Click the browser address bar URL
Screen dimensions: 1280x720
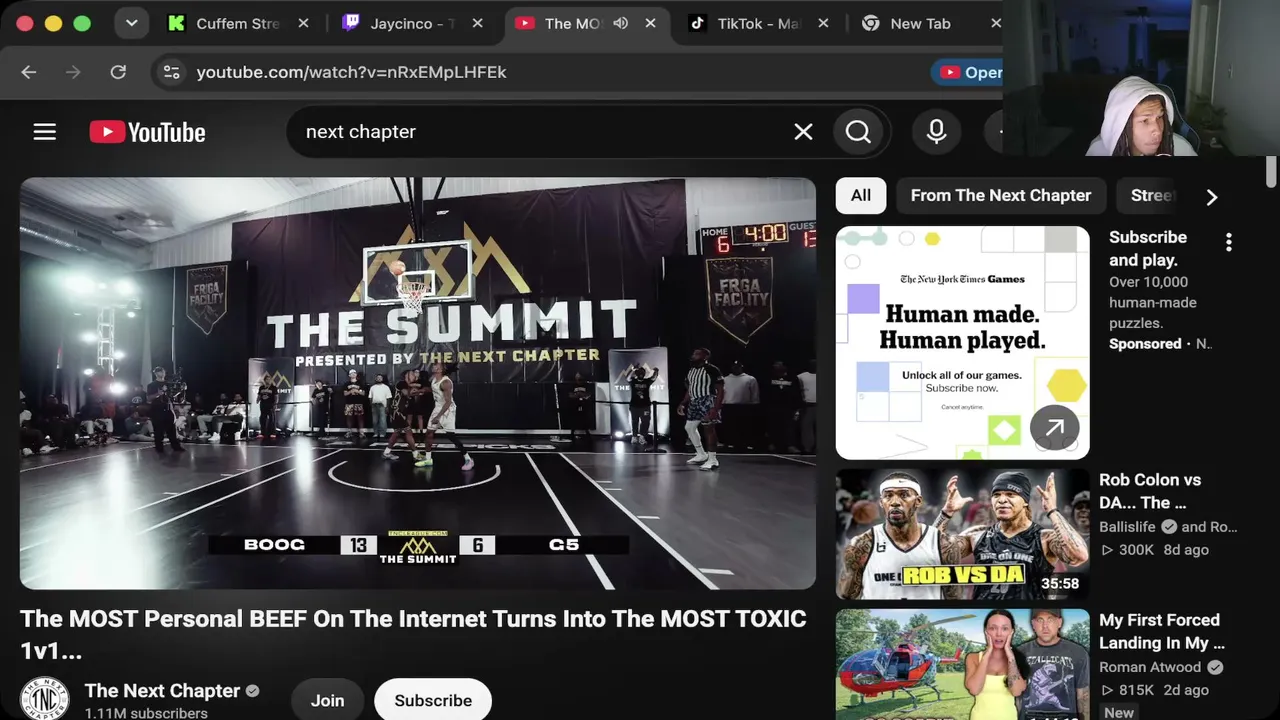[351, 72]
